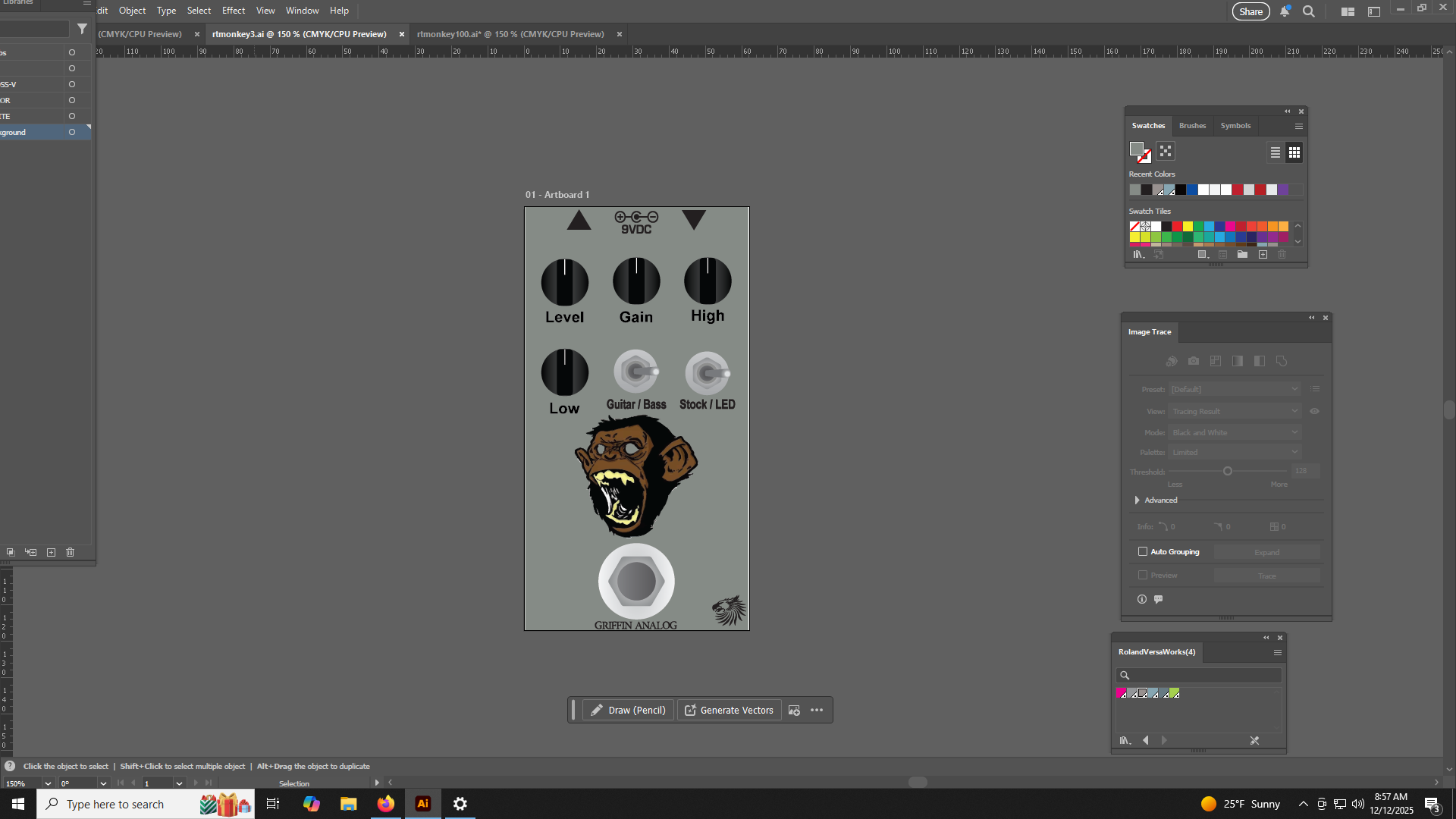Toggle target circle of background layer
The width and height of the screenshot is (1456, 819).
tap(72, 132)
